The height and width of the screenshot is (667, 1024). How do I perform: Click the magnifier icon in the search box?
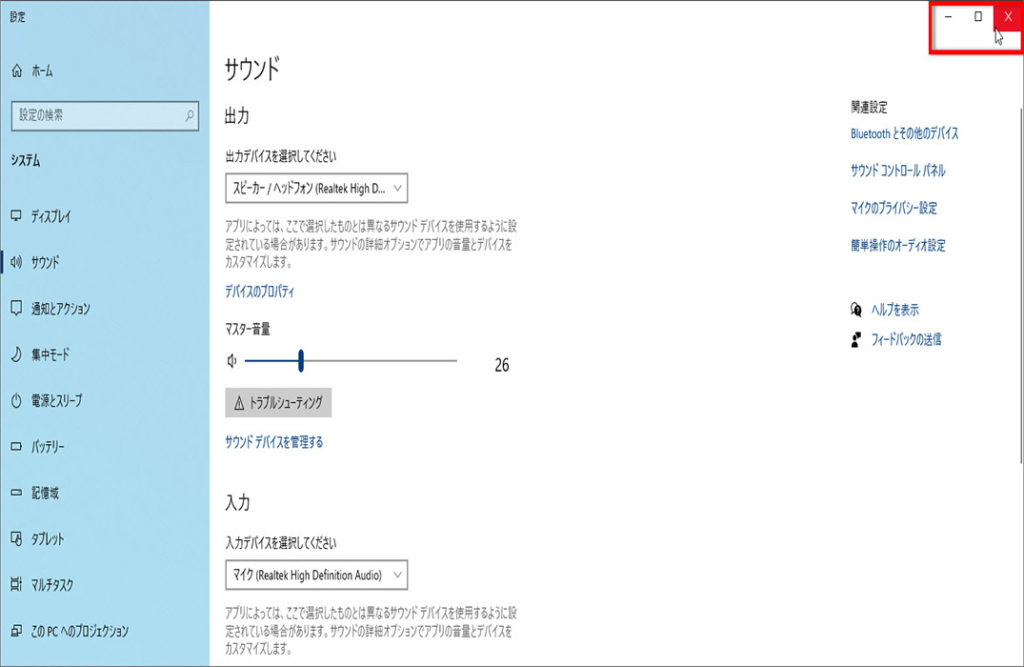point(189,116)
